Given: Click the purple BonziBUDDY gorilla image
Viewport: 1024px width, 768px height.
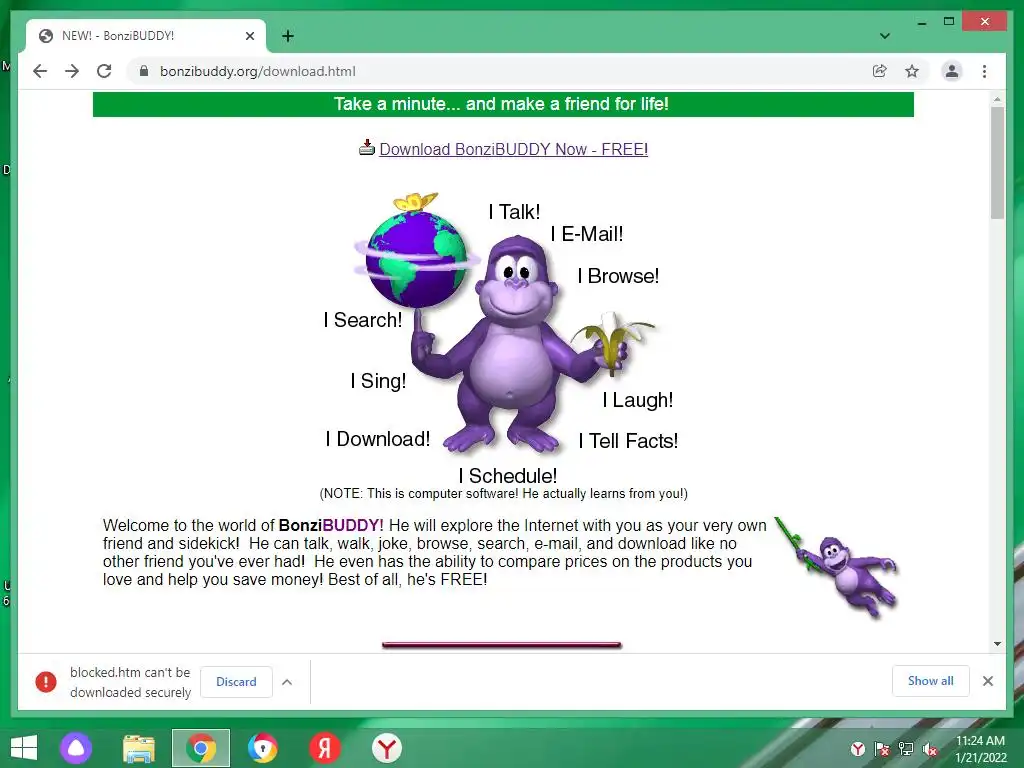Looking at the screenshot, I should click(519, 344).
